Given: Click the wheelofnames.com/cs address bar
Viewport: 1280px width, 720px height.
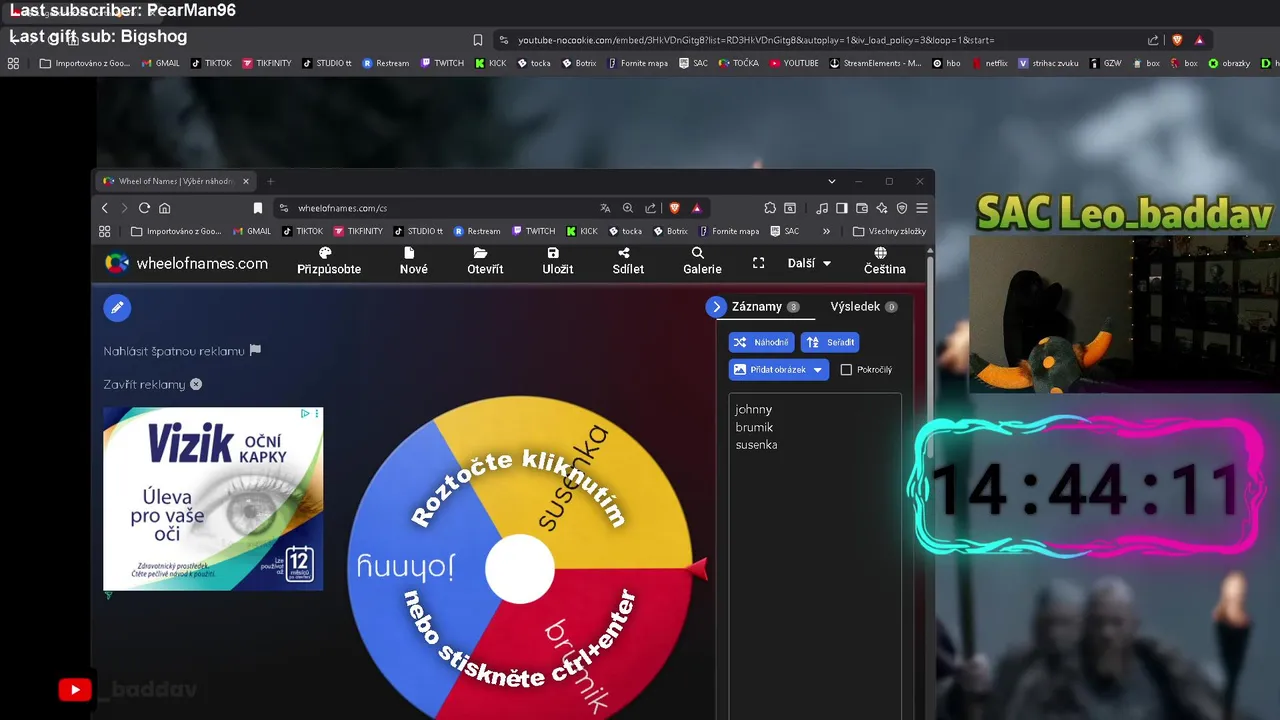Looking at the screenshot, I should click(x=342, y=208).
